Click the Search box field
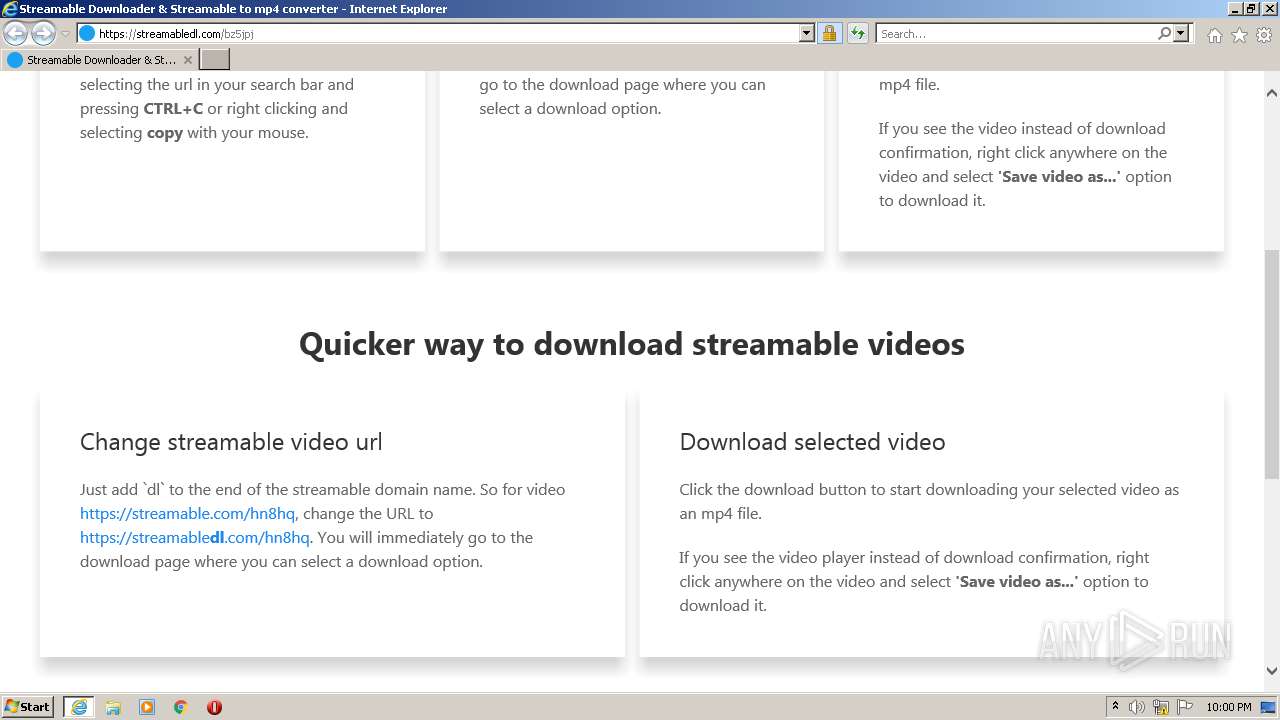1280x720 pixels. tap(1015, 33)
